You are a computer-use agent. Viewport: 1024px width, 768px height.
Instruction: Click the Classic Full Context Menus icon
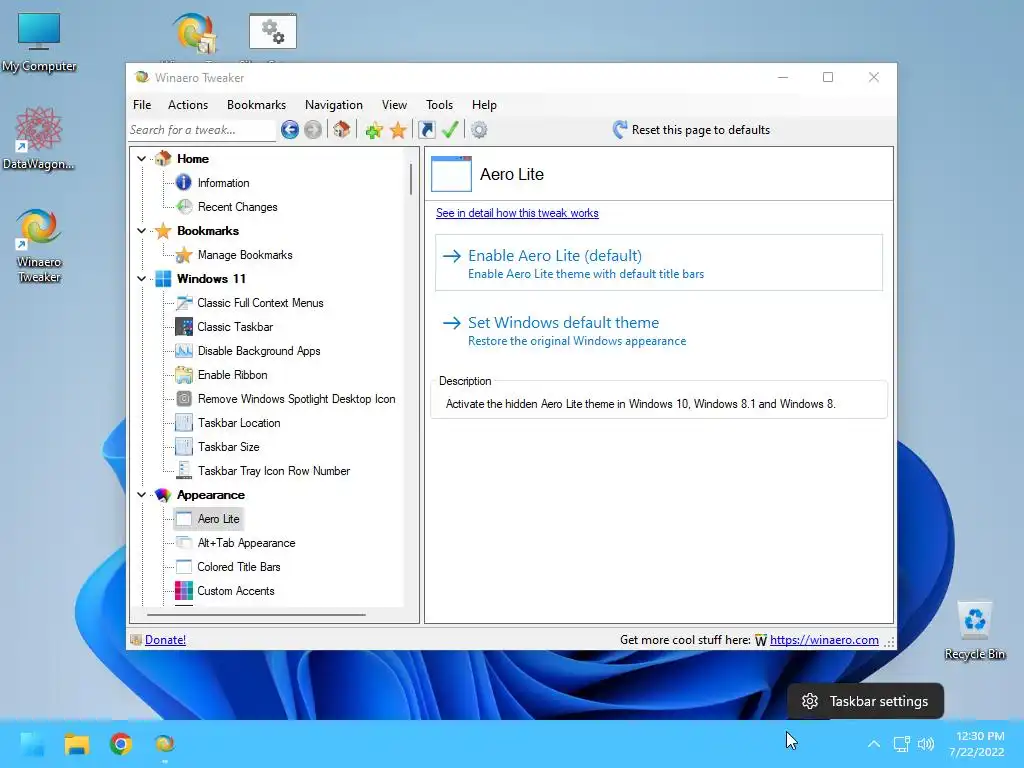(184, 303)
